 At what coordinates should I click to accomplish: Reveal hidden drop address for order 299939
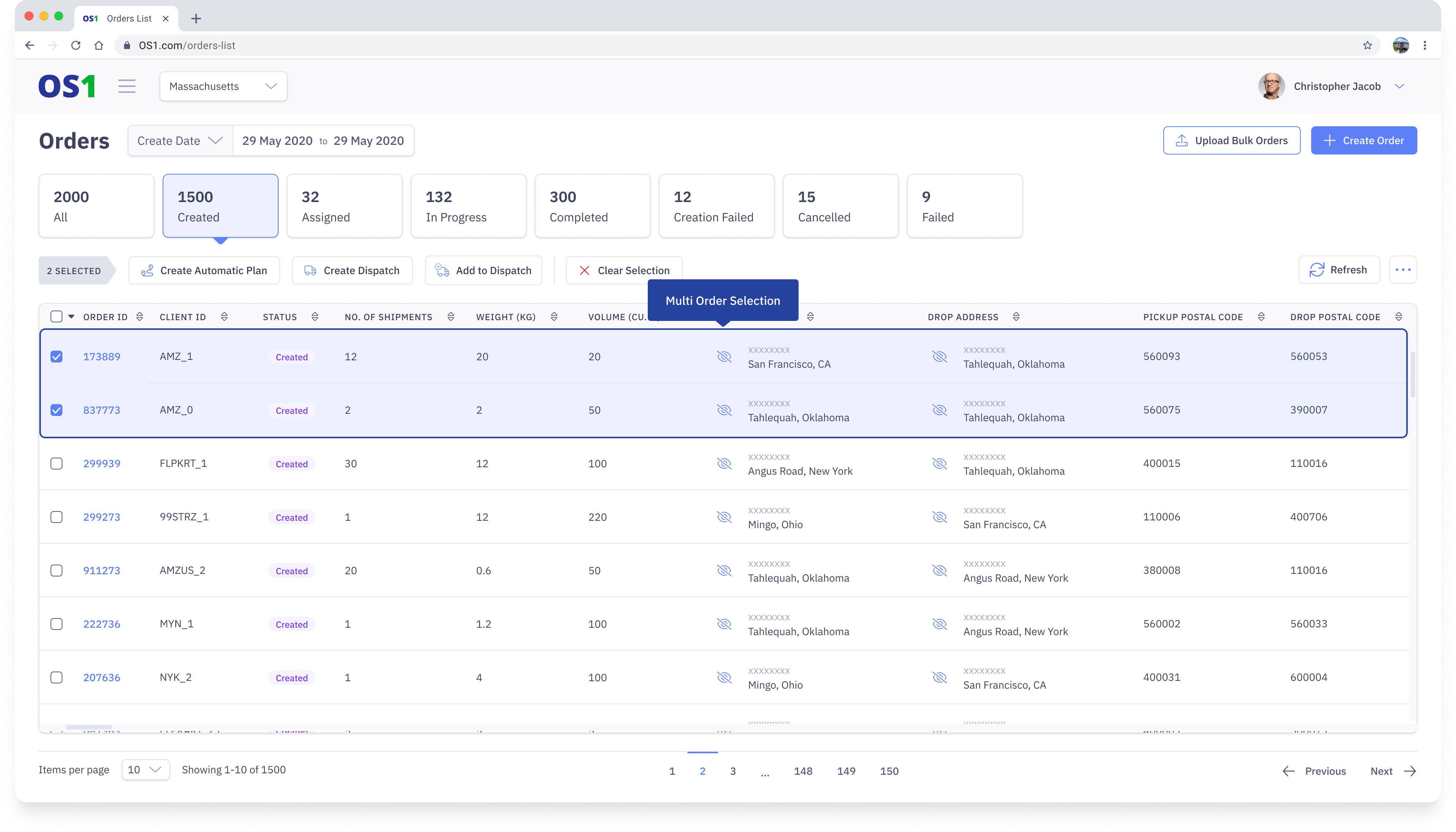(x=939, y=464)
